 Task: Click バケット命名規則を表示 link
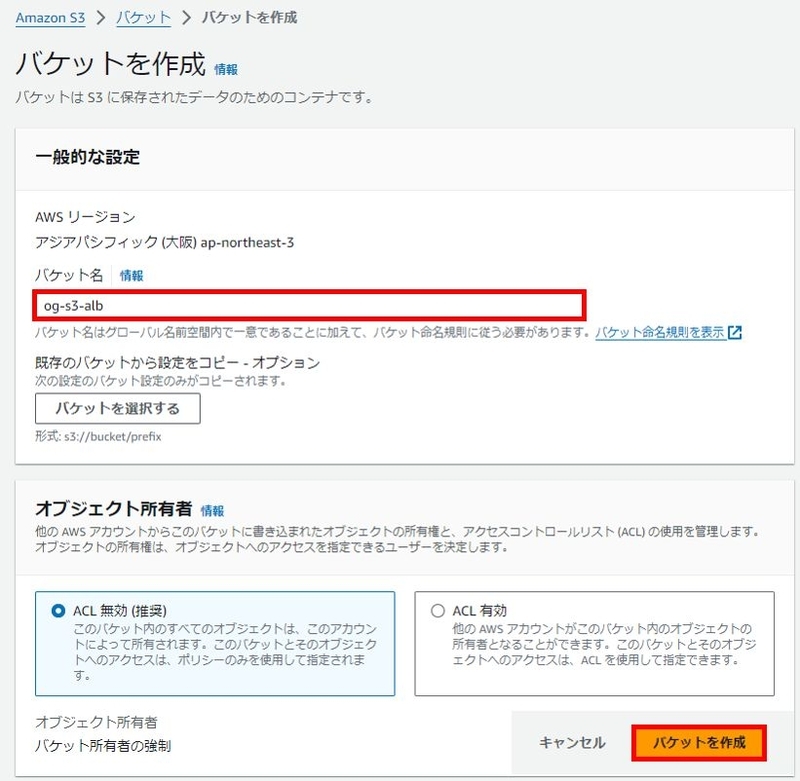point(660,333)
